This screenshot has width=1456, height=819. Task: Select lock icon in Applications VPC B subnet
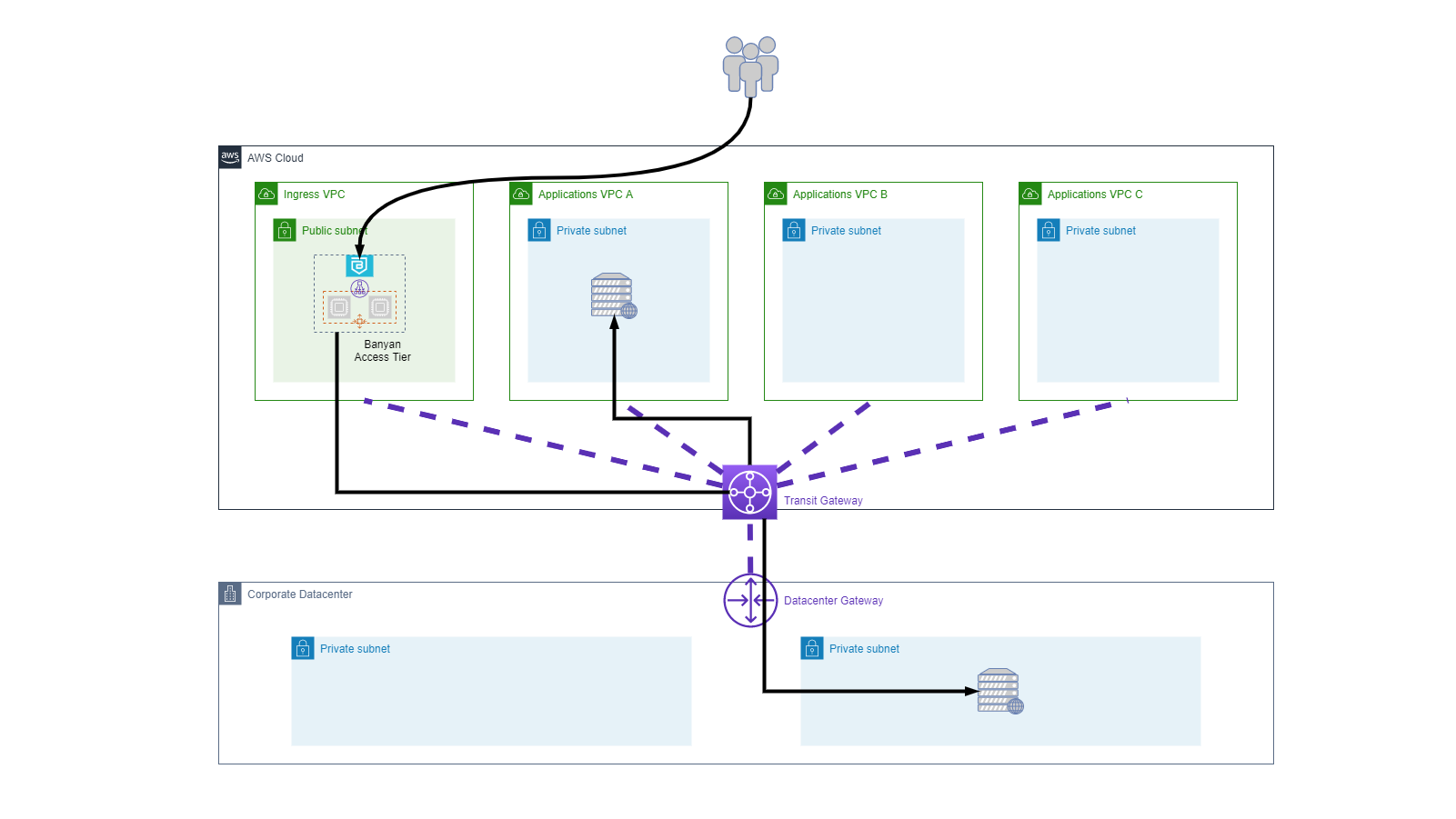tap(794, 230)
